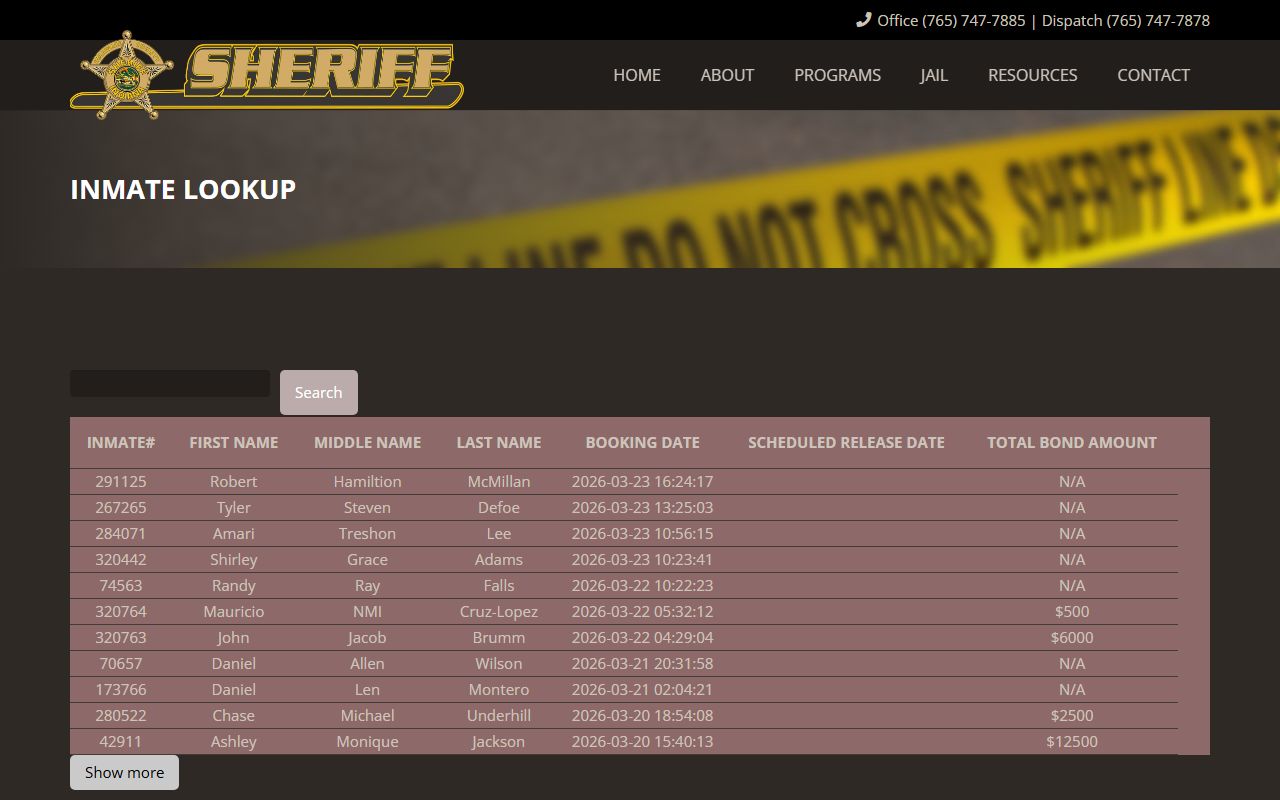Select inmate number 74563

121,585
